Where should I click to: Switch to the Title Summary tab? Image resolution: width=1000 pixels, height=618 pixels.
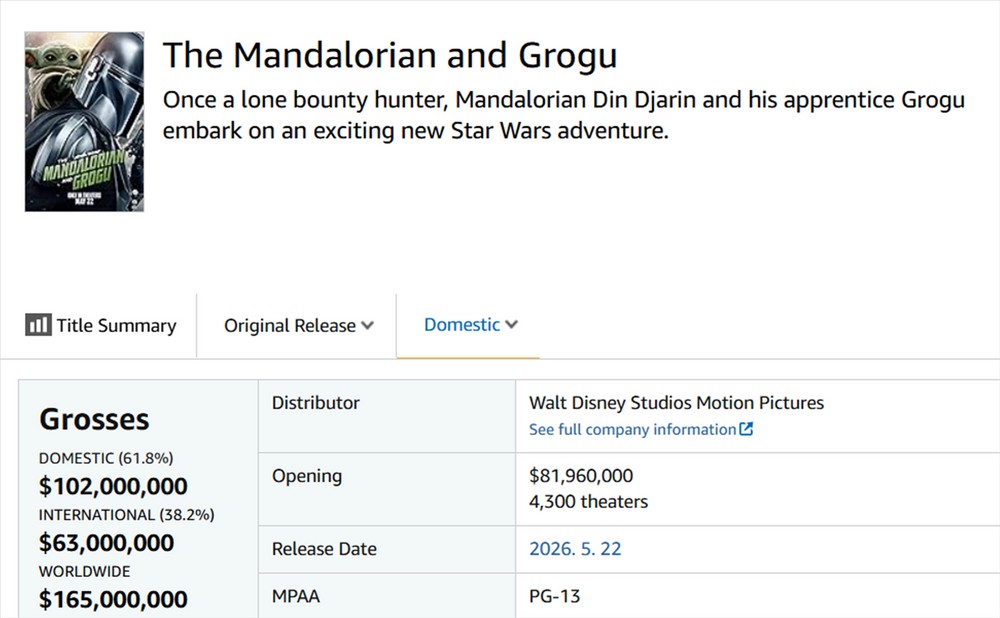tap(101, 325)
